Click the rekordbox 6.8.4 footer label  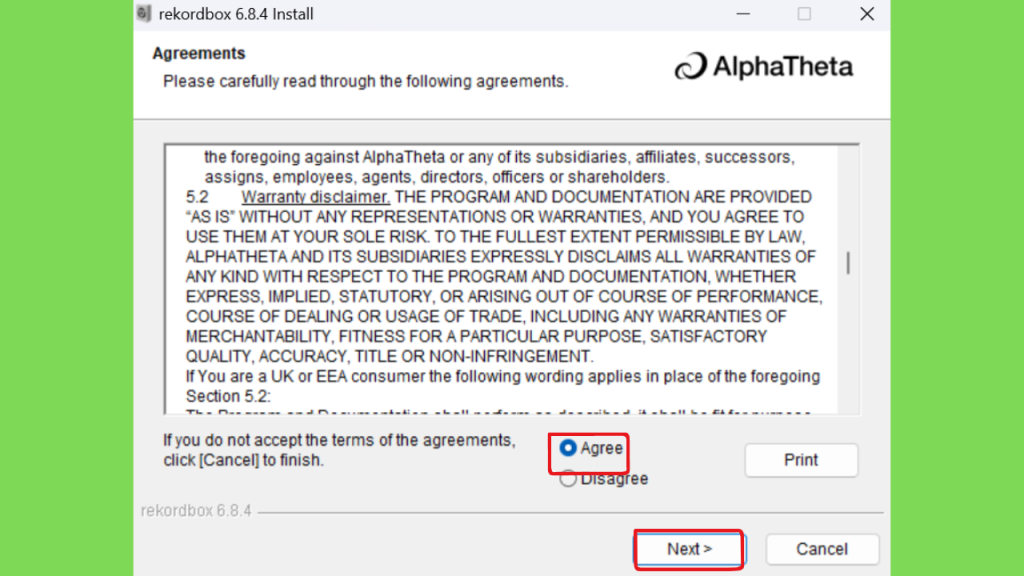pyautogui.click(x=196, y=511)
